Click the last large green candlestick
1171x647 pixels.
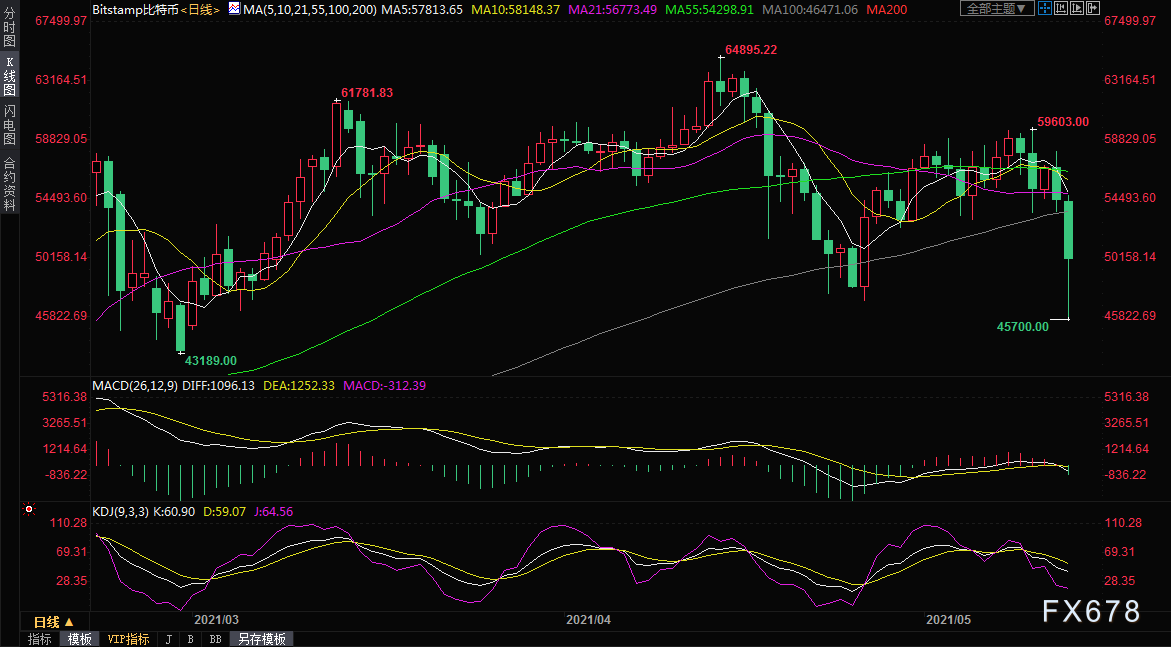[x=1069, y=230]
